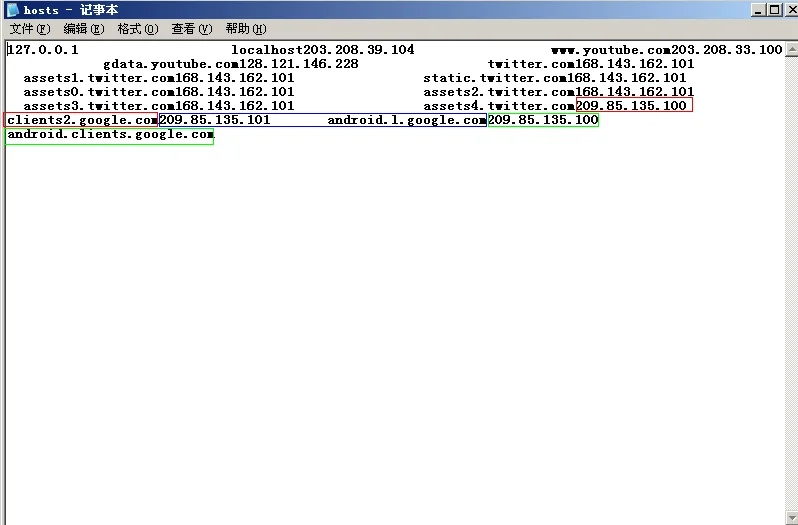The image size is (798, 525).
Task: Open the 格式(O) menu
Action: 138,29
